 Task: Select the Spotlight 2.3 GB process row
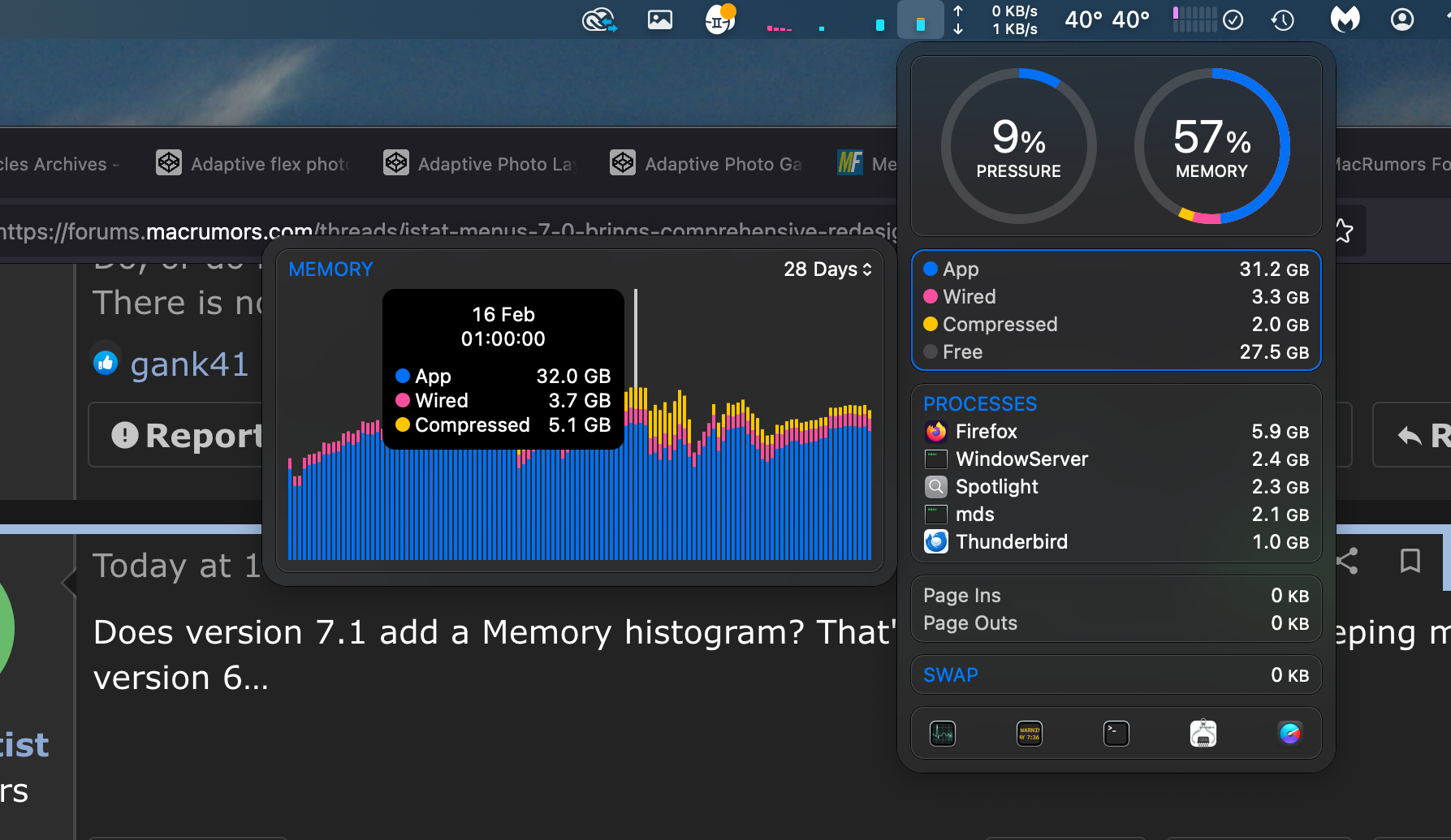pyautogui.click(x=1116, y=487)
